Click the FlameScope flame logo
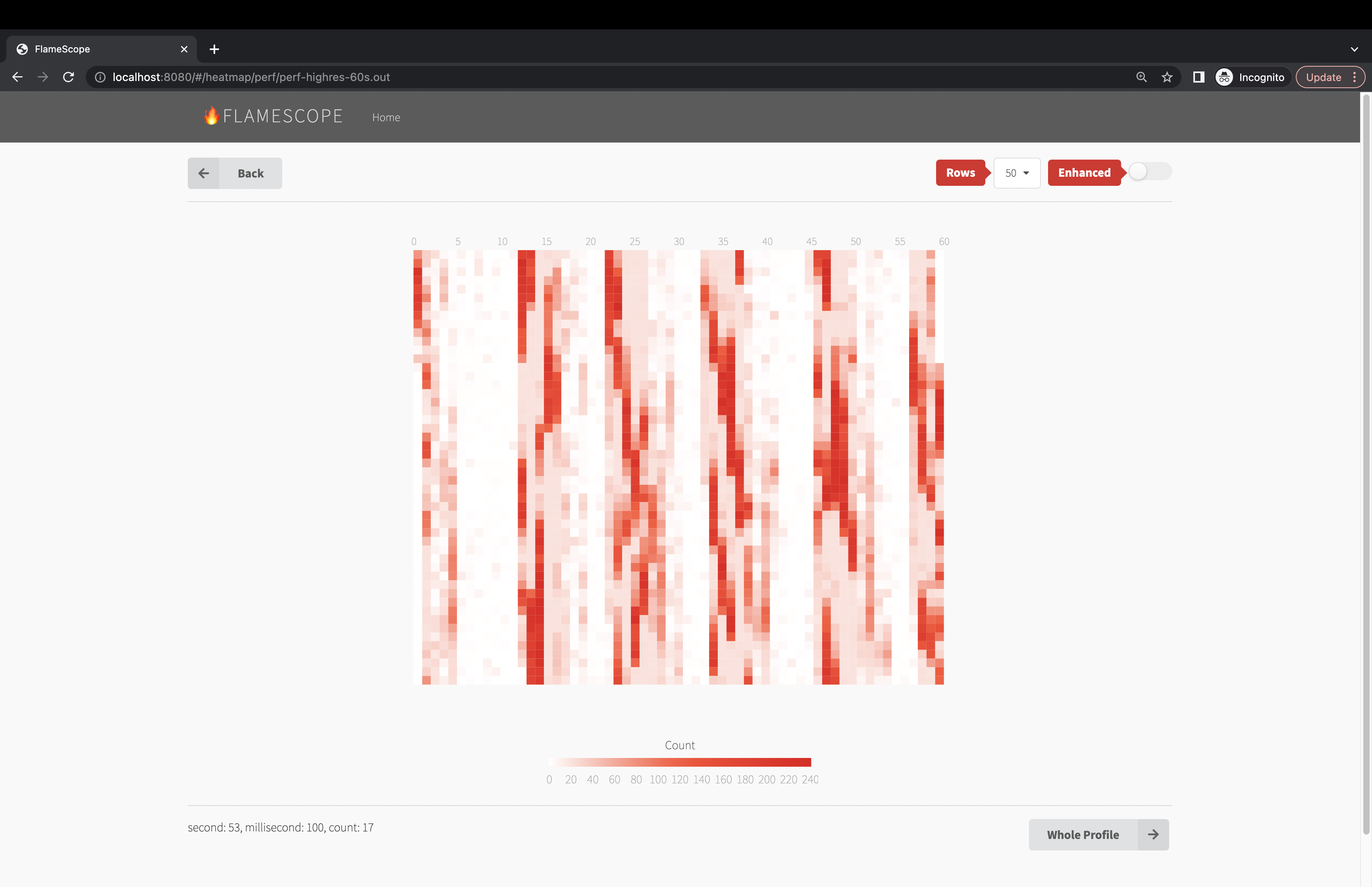This screenshot has height=887, width=1372. 212,116
